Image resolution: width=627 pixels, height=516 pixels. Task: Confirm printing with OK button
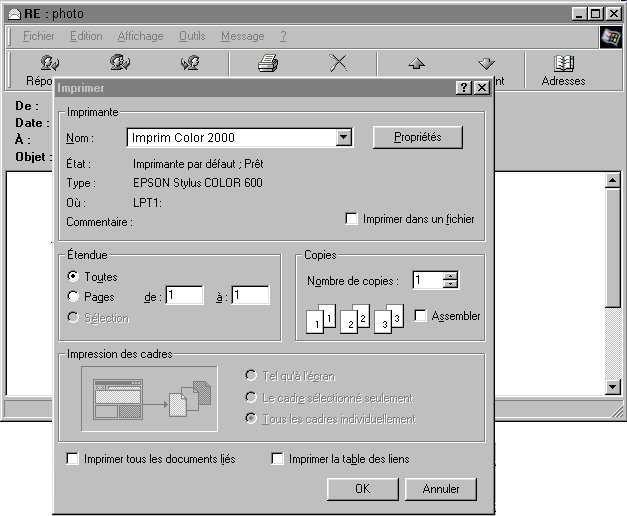point(363,489)
